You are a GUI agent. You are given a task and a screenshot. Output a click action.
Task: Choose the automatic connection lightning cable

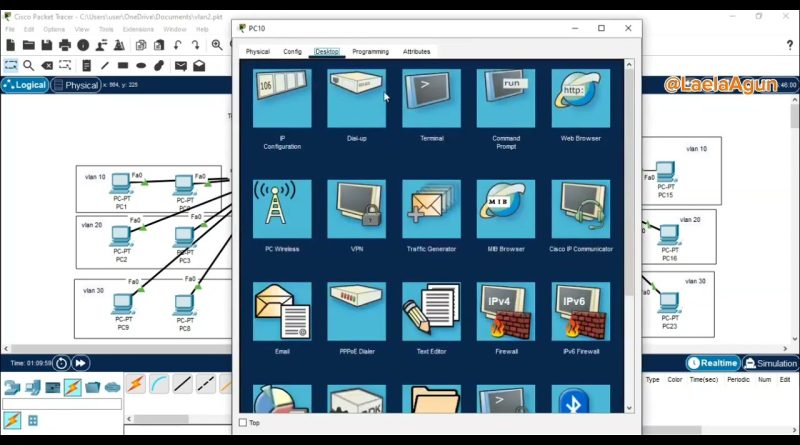click(x=136, y=384)
